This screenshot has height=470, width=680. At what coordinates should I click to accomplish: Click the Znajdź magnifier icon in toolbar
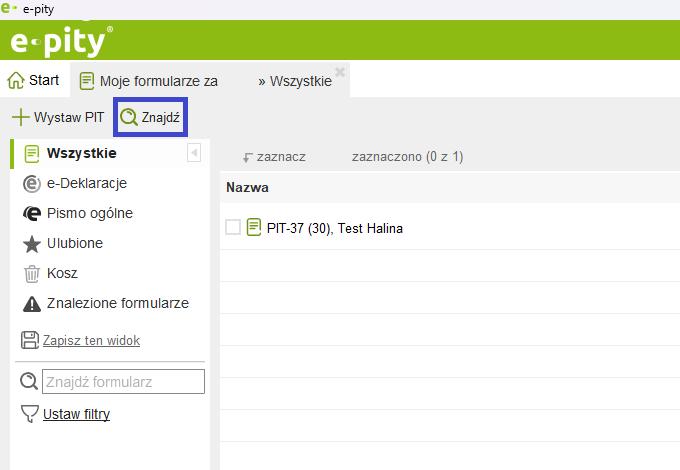coord(129,117)
